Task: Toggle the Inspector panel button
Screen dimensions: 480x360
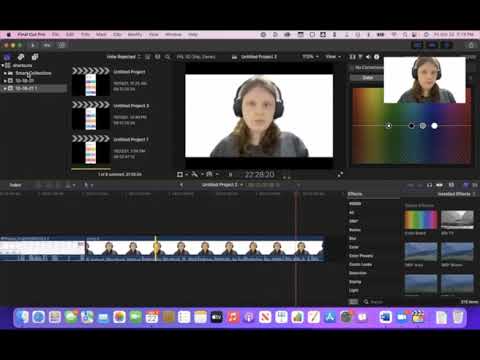Action: (x=447, y=45)
